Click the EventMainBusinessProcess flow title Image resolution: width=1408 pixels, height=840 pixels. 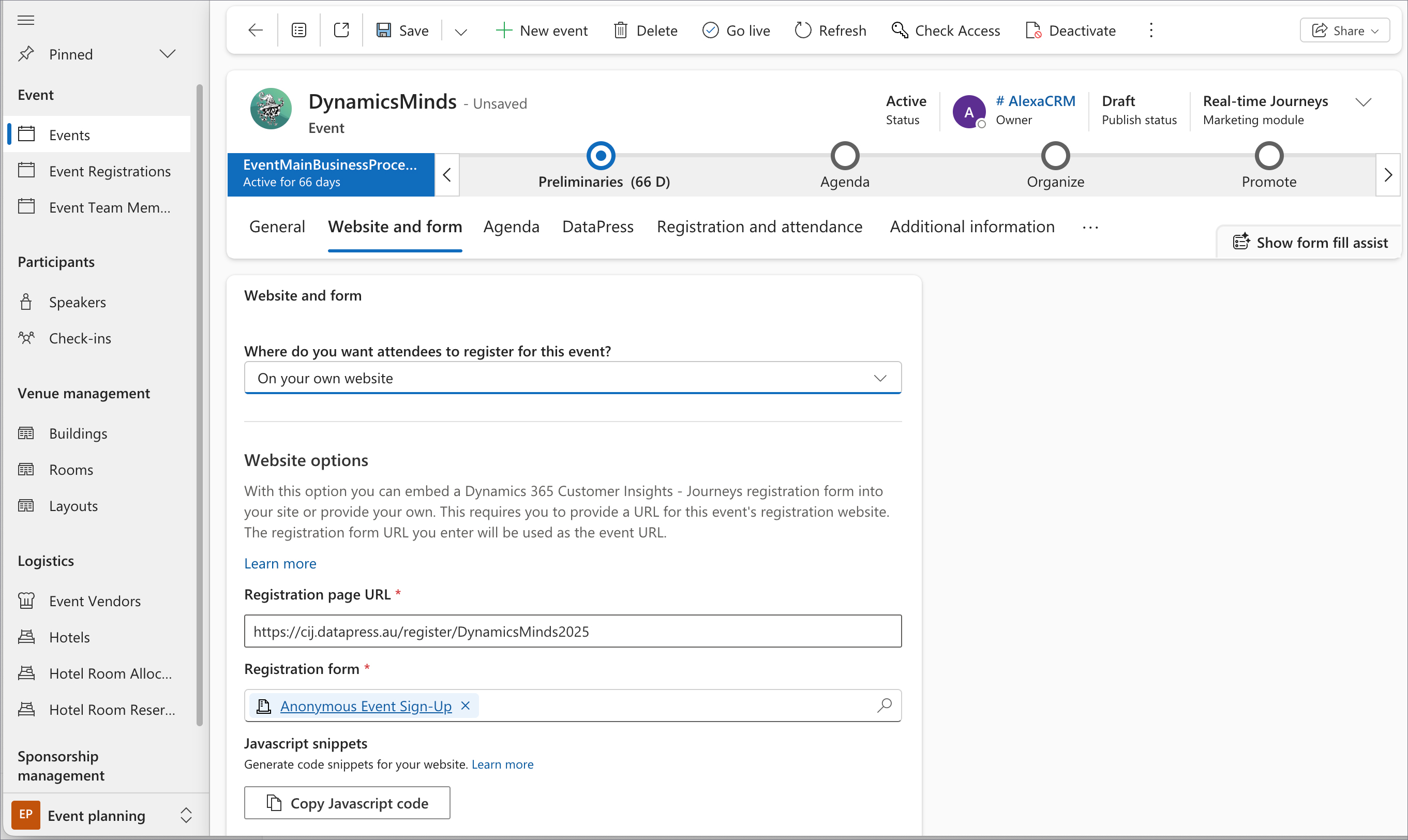point(331,174)
